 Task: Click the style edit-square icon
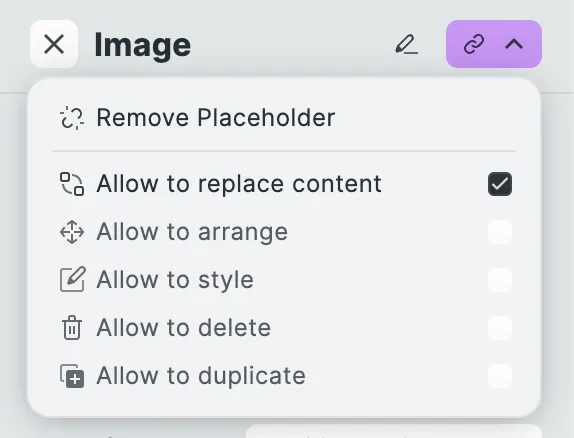tap(72, 279)
